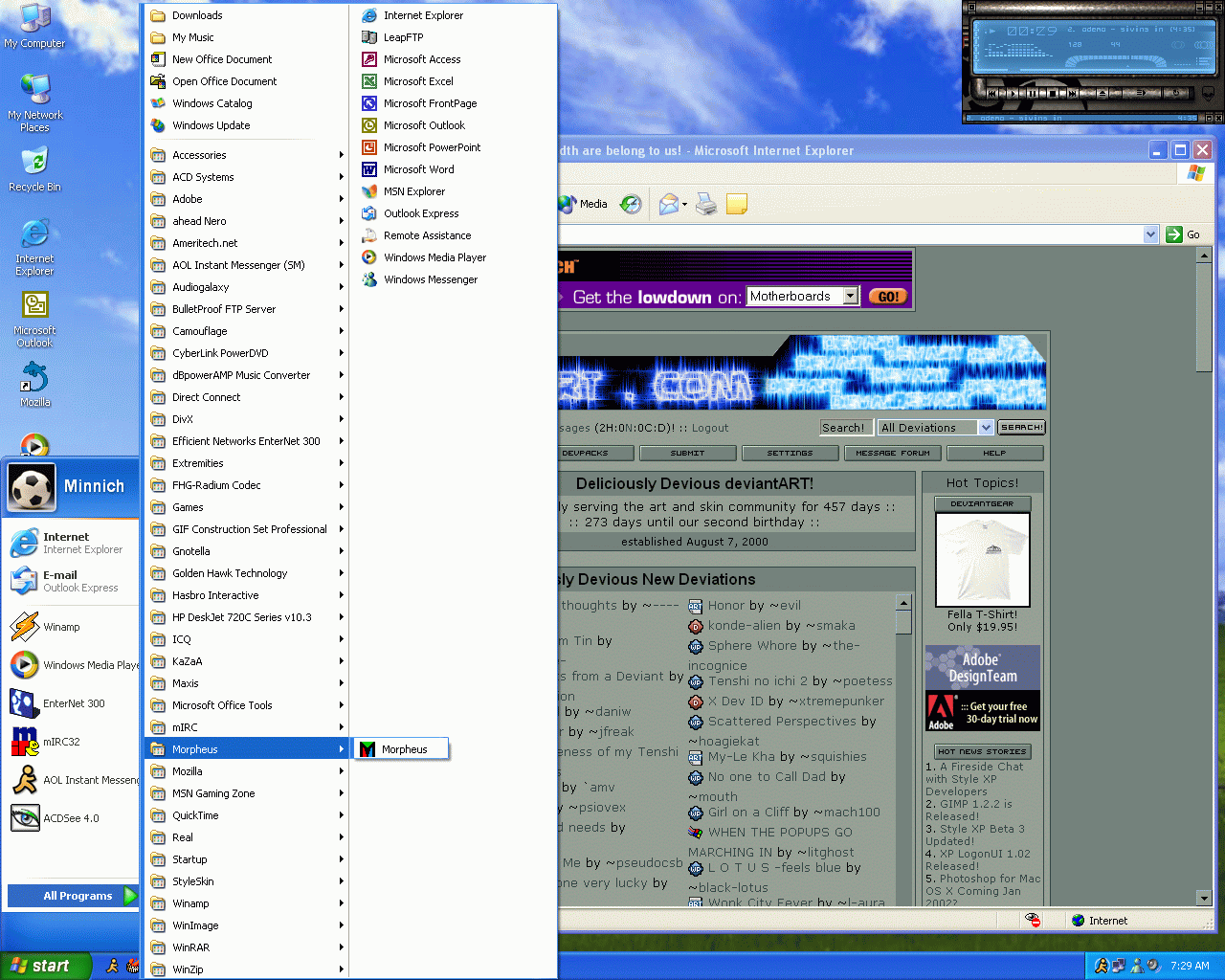Open the SETTINGS tab on deviantART
1225x980 pixels.
pyautogui.click(x=791, y=453)
